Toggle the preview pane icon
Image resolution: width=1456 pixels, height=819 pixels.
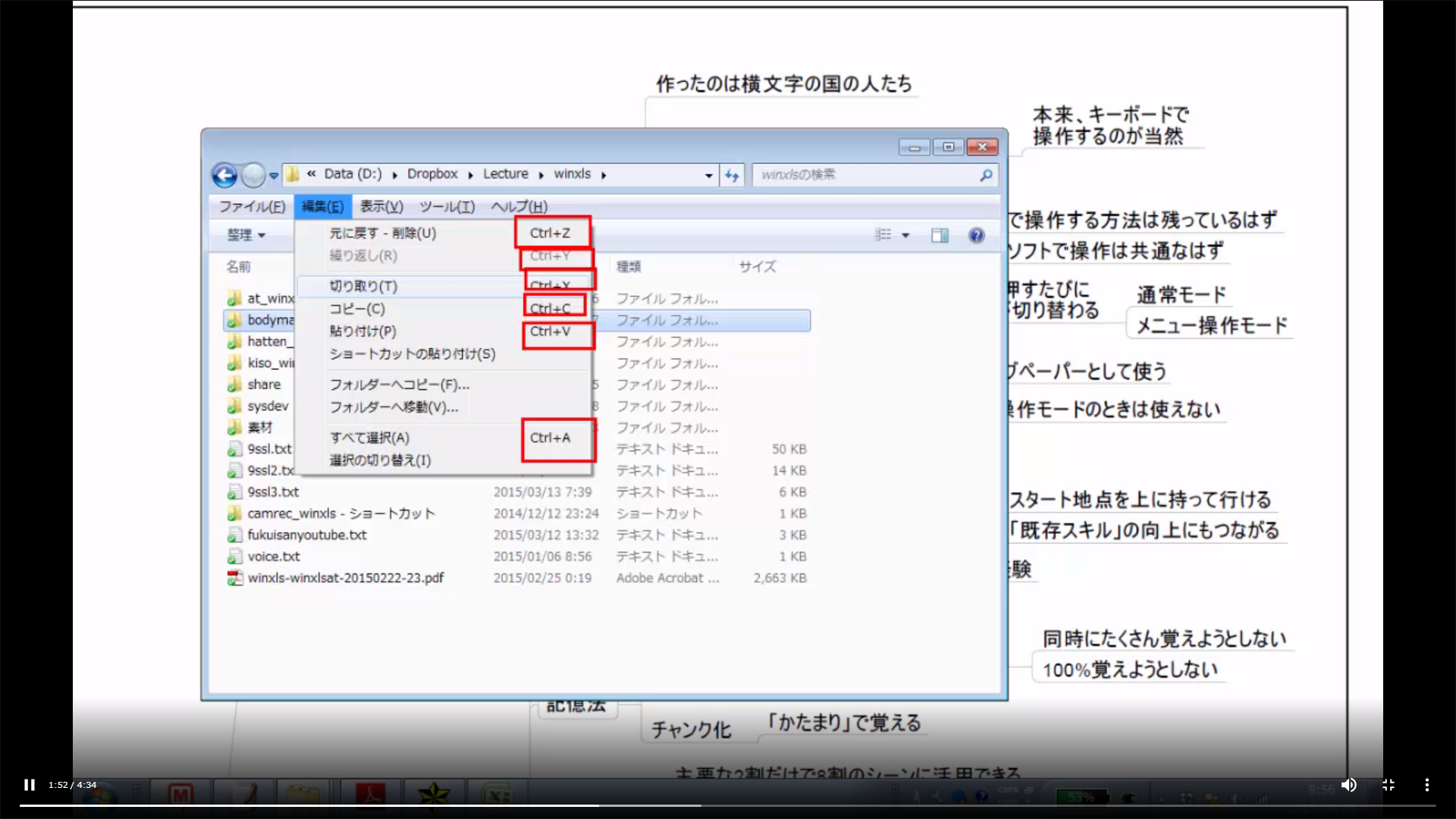point(940,235)
